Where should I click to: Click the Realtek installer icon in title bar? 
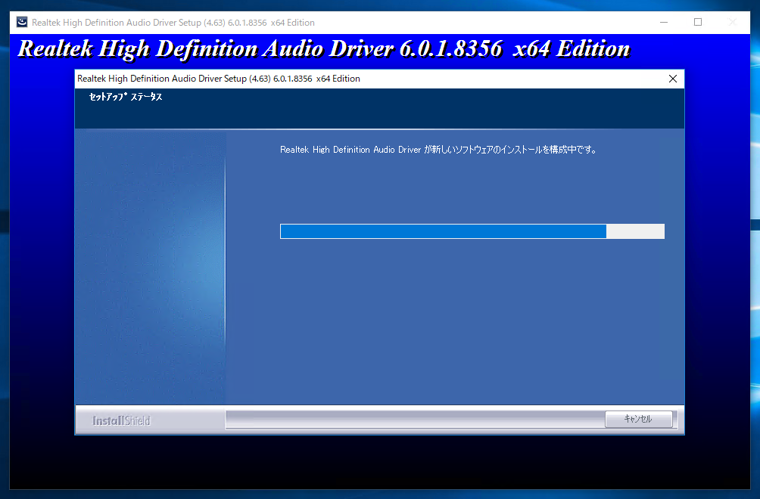(x=22, y=22)
